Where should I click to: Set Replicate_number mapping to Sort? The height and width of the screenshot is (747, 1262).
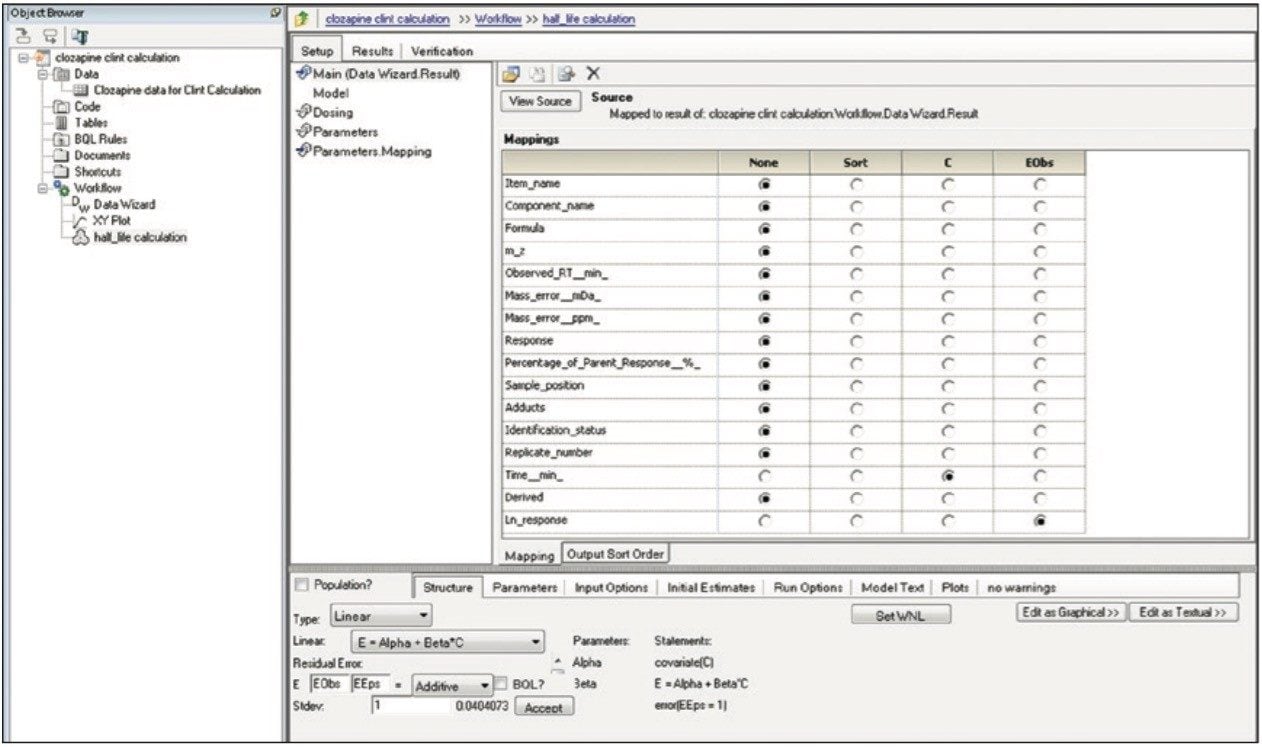(855, 453)
